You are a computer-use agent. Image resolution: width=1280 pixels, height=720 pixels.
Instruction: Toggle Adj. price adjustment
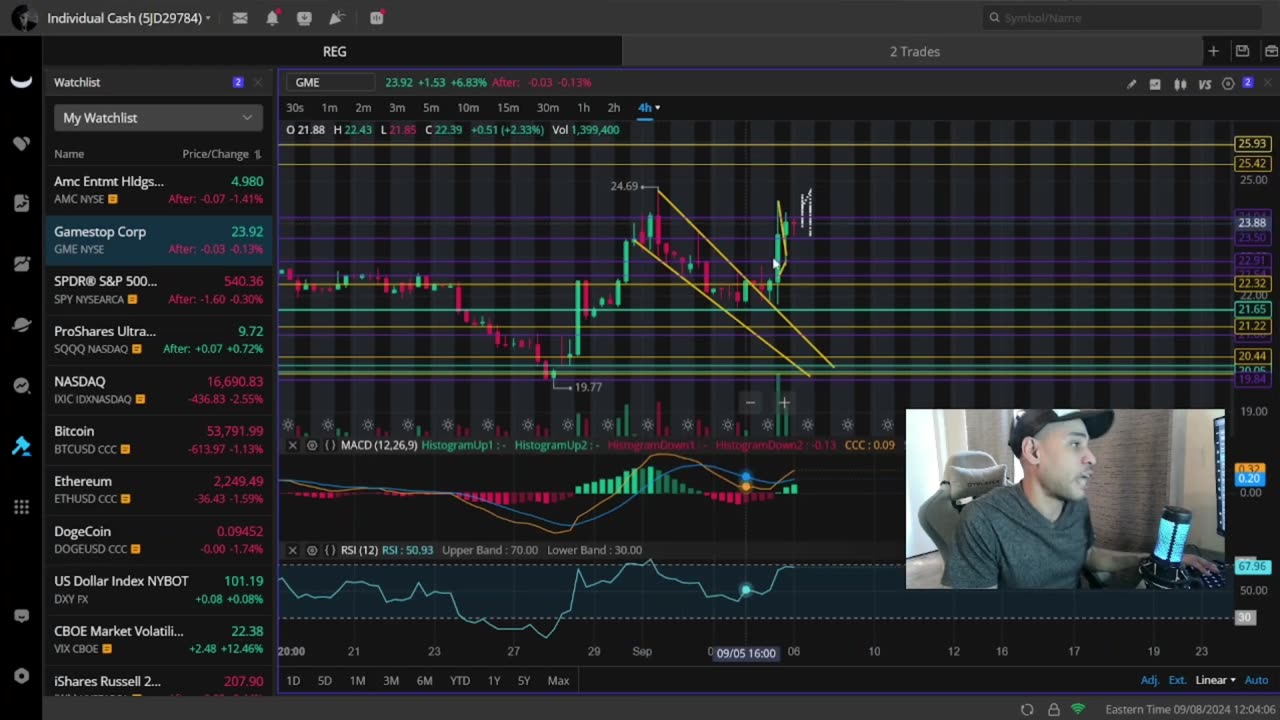click(1150, 680)
